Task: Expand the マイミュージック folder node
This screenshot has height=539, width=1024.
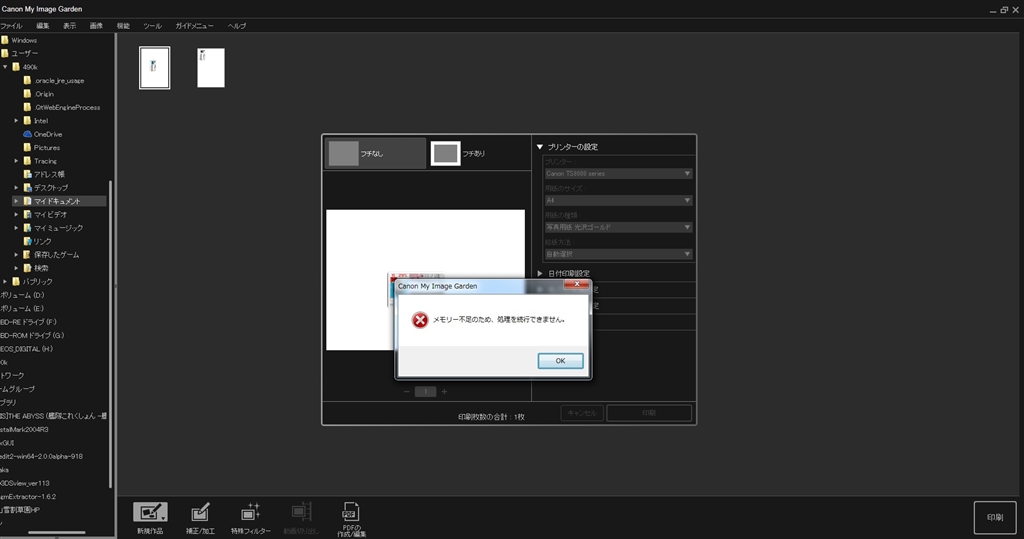Action: 16,228
